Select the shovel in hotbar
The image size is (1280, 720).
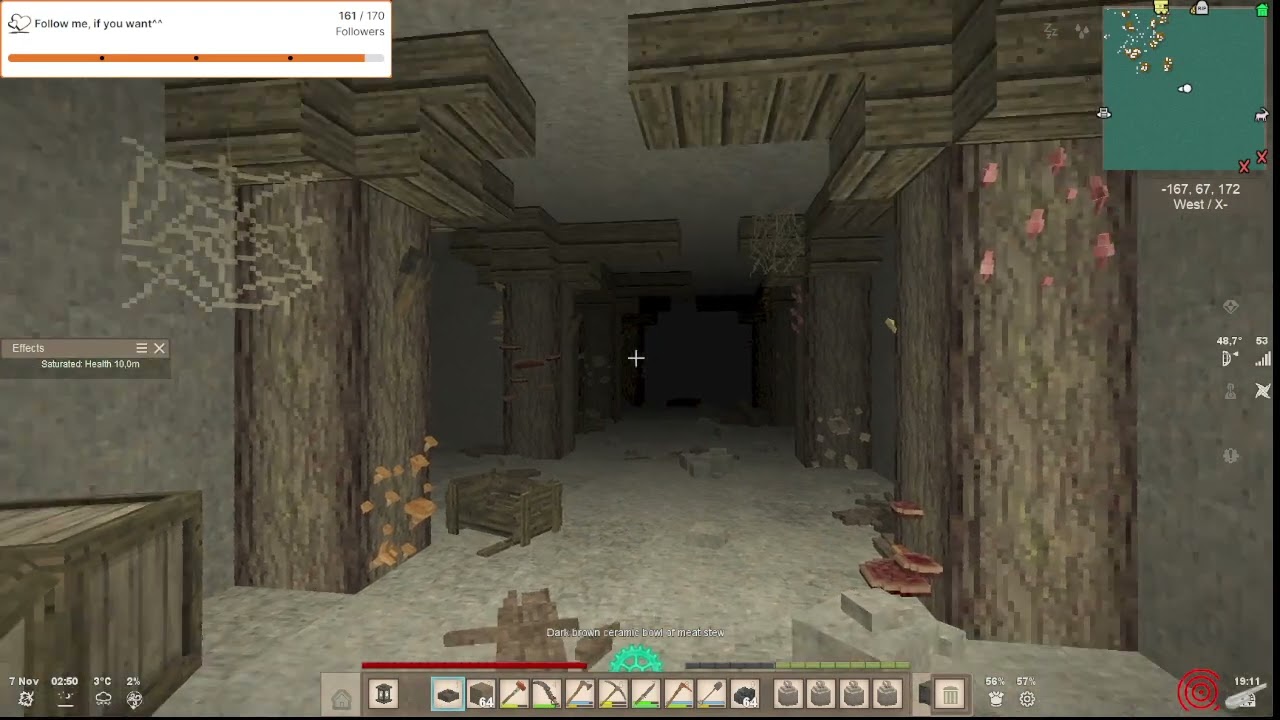(712, 694)
